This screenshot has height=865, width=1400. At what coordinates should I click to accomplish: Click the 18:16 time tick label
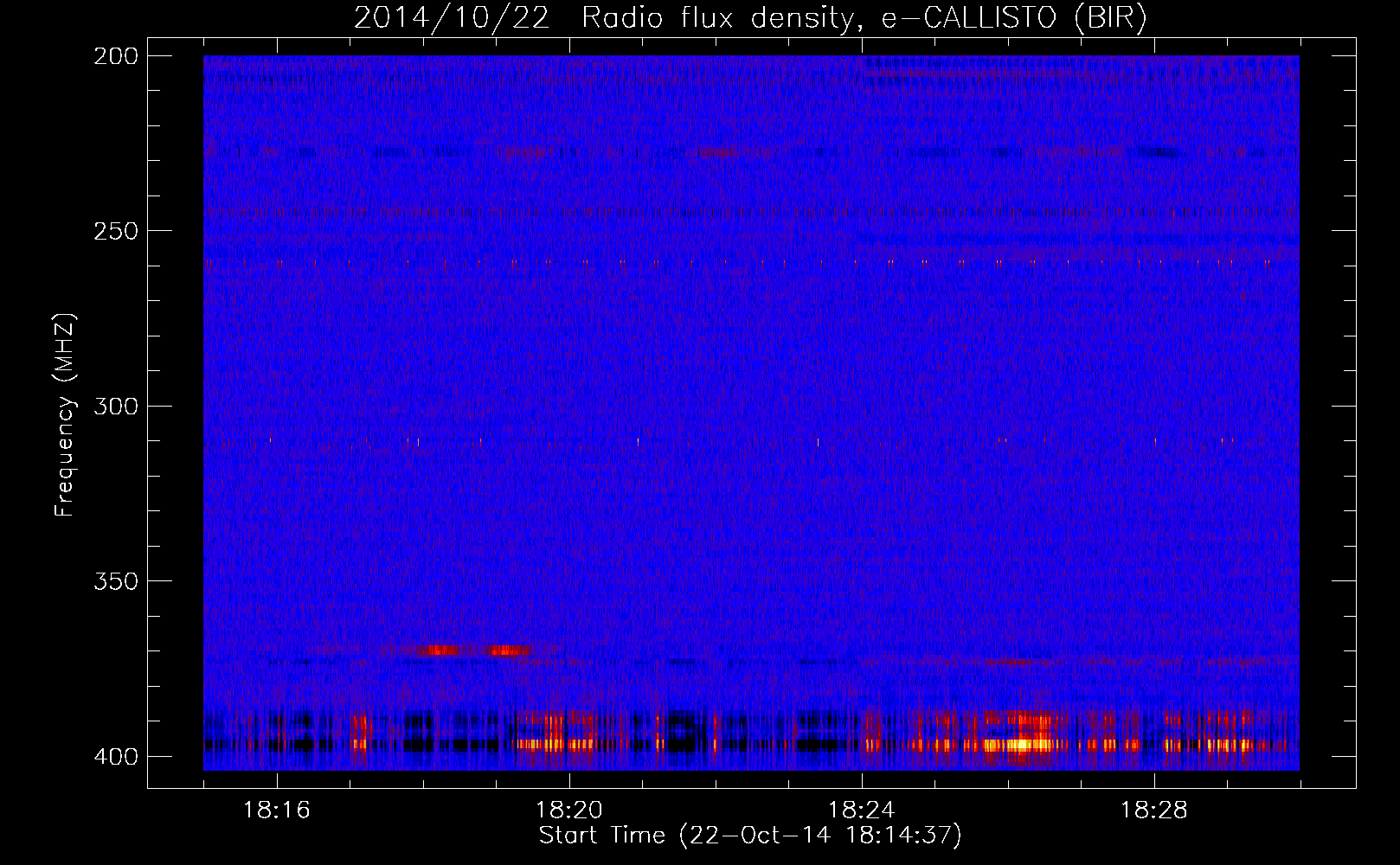tap(277, 810)
